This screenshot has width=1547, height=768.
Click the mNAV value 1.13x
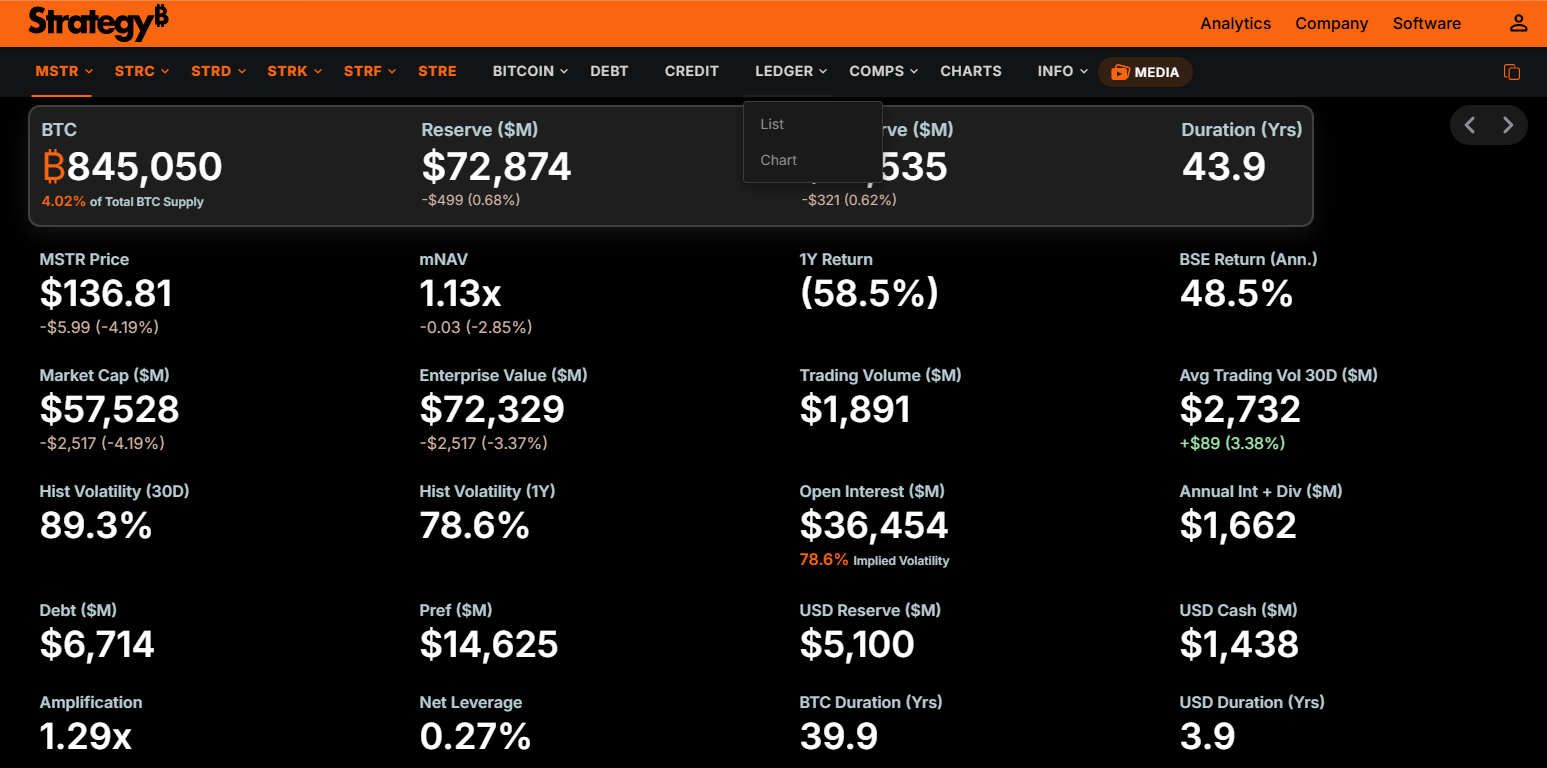coord(461,293)
